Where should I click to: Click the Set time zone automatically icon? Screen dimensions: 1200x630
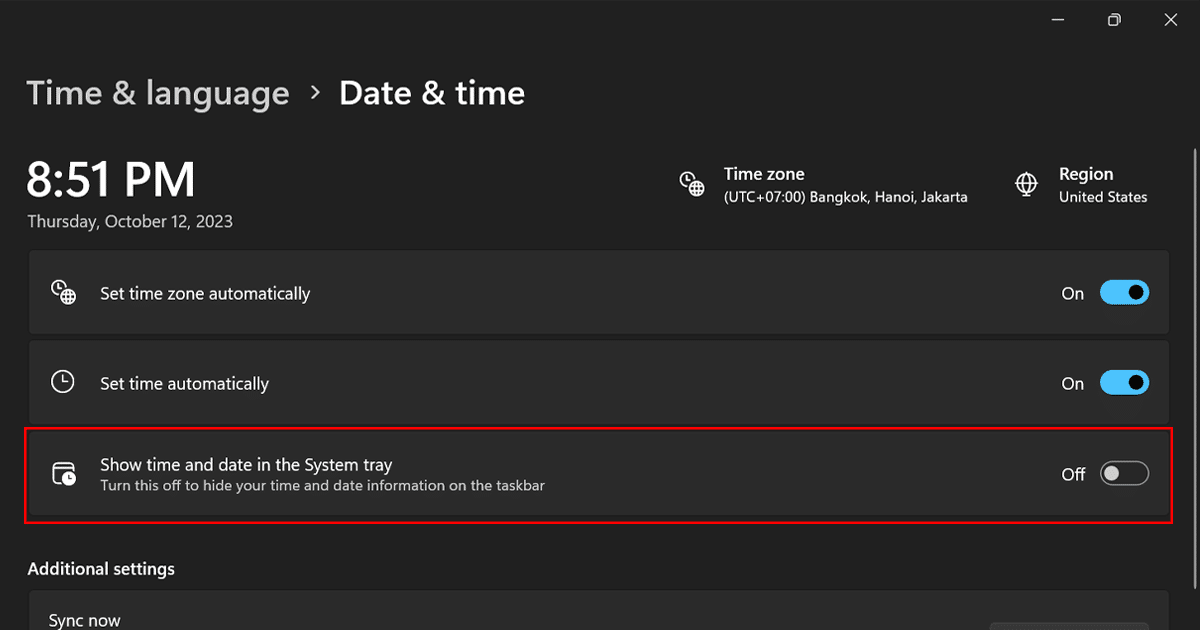point(64,293)
